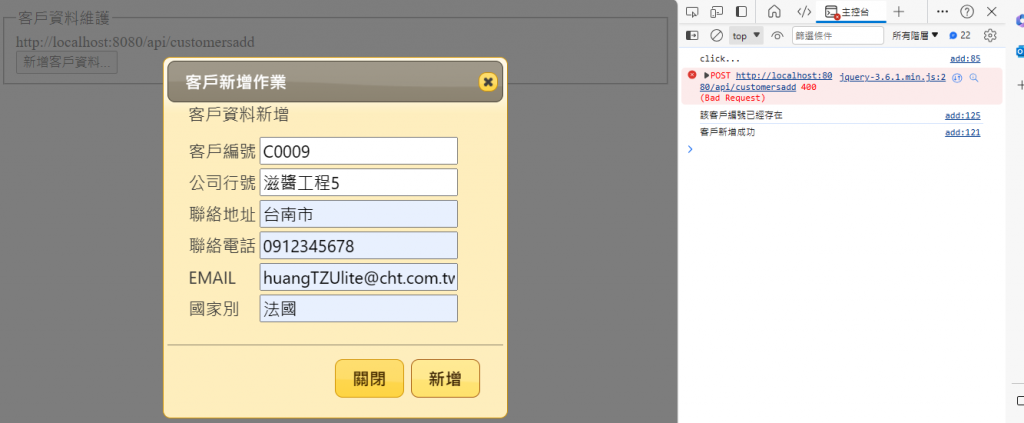Viewport: 1024px width, 423px height.
Task: Open the localhost customersadd request URL link
Action: tap(766, 81)
